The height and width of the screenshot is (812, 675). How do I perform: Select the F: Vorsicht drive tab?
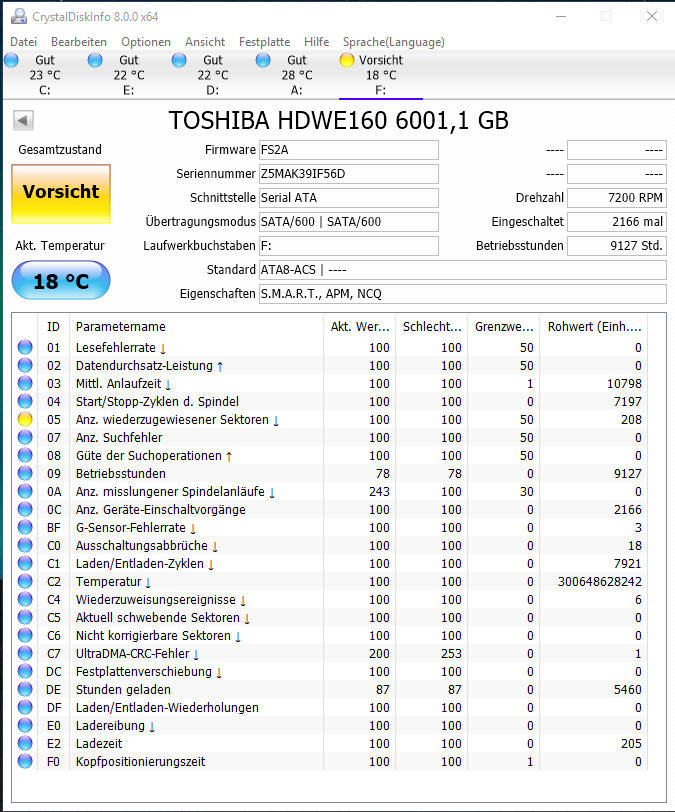[381, 75]
